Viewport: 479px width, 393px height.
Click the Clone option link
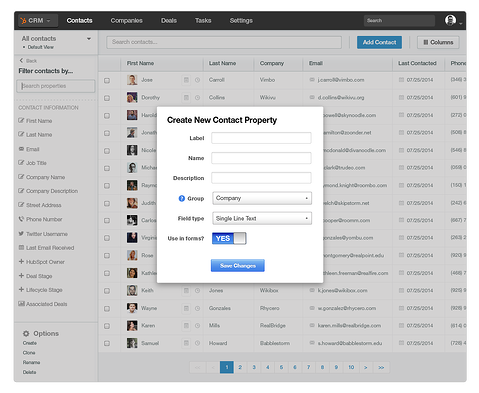click(29, 353)
